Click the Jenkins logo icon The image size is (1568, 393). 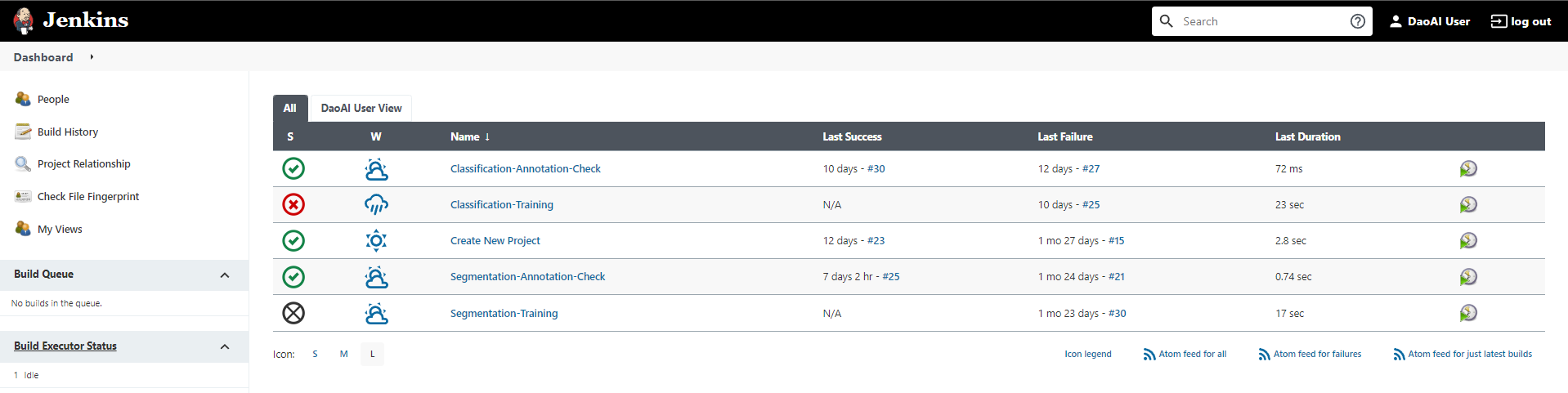tap(24, 20)
